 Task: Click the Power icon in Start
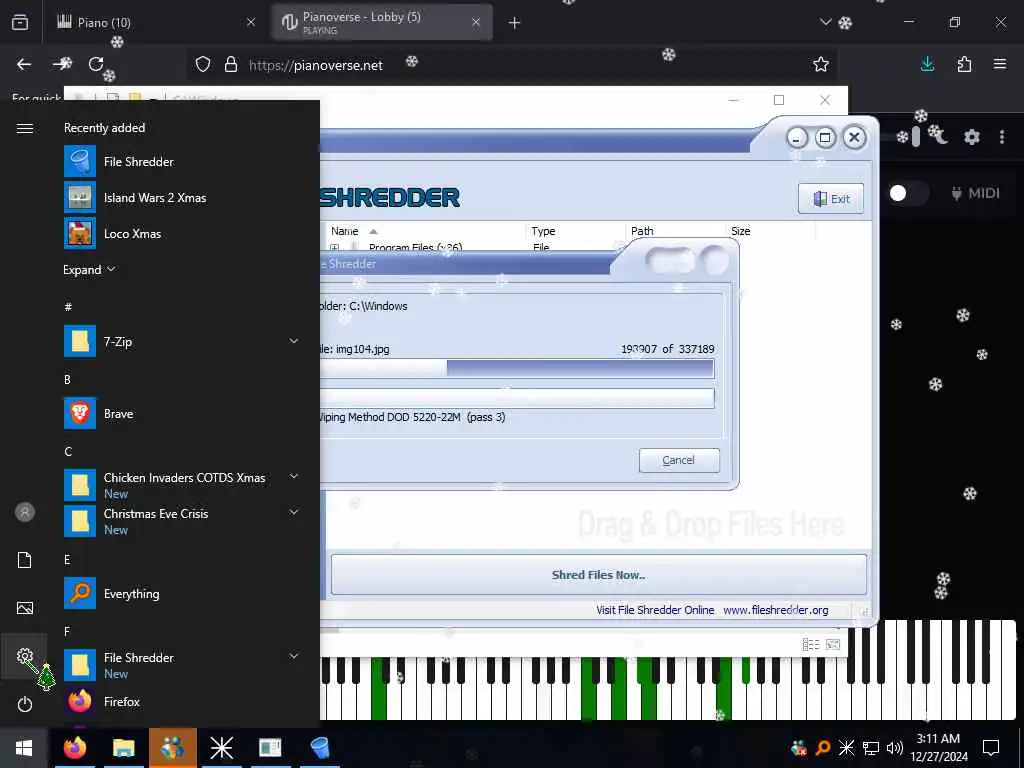pos(25,704)
